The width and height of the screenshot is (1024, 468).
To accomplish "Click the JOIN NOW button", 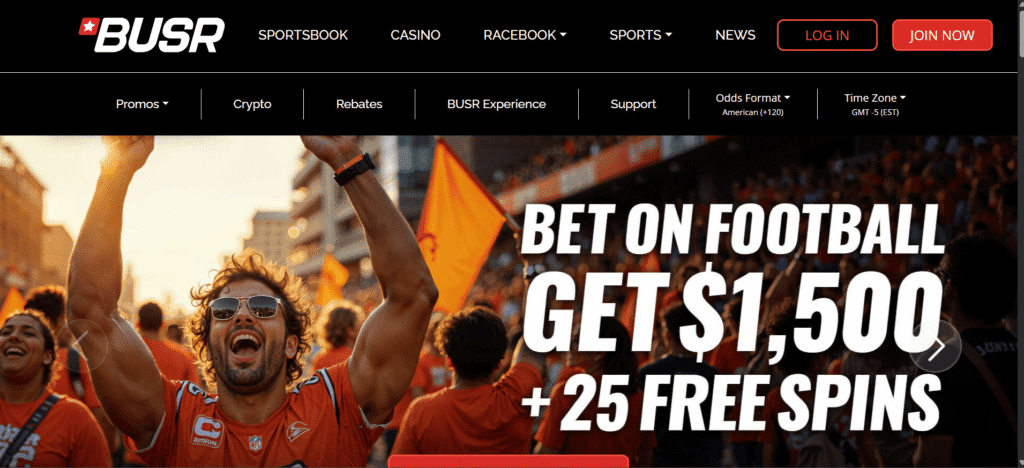I will [x=942, y=35].
